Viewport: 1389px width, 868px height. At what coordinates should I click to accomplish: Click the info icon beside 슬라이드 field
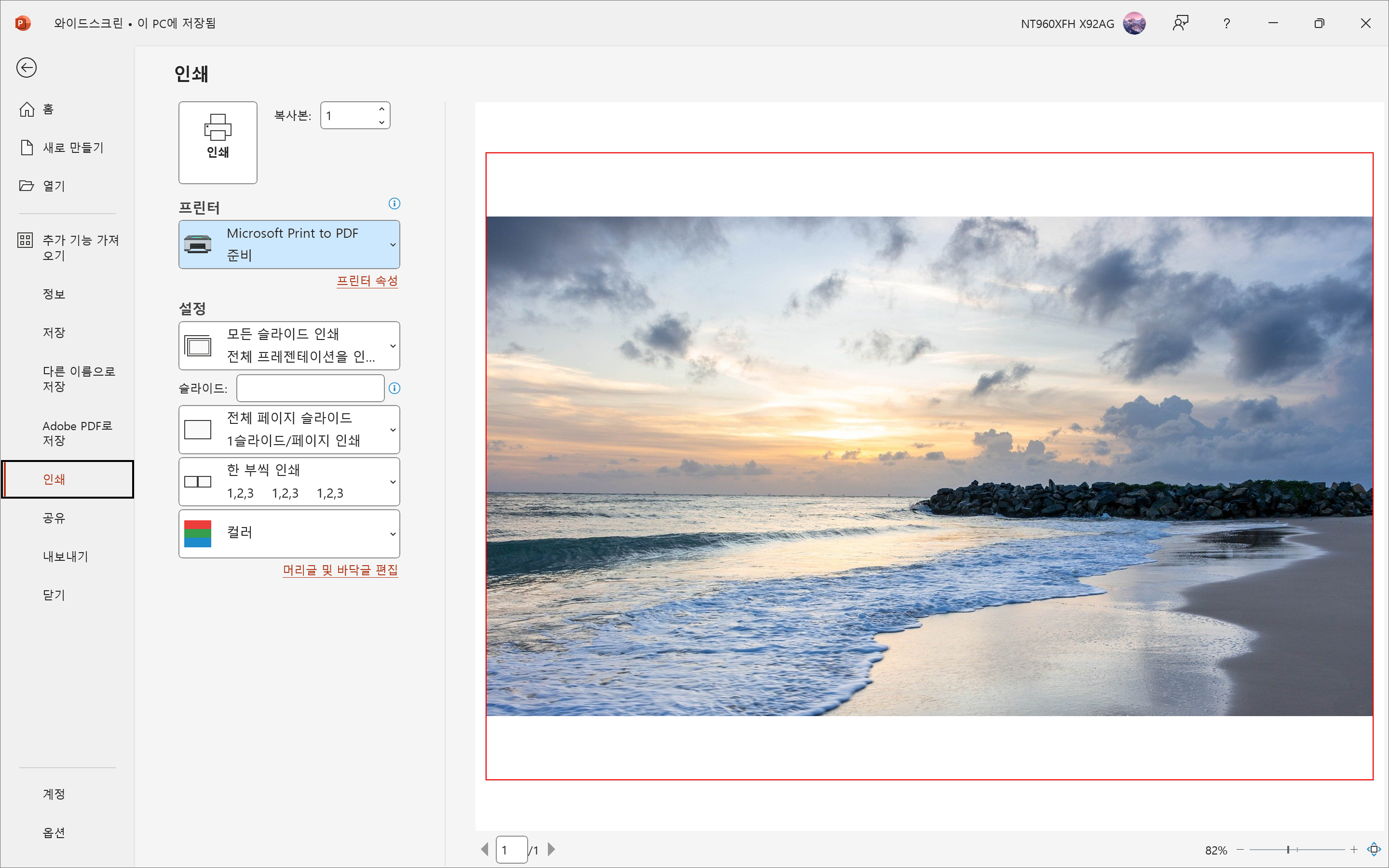(x=395, y=389)
